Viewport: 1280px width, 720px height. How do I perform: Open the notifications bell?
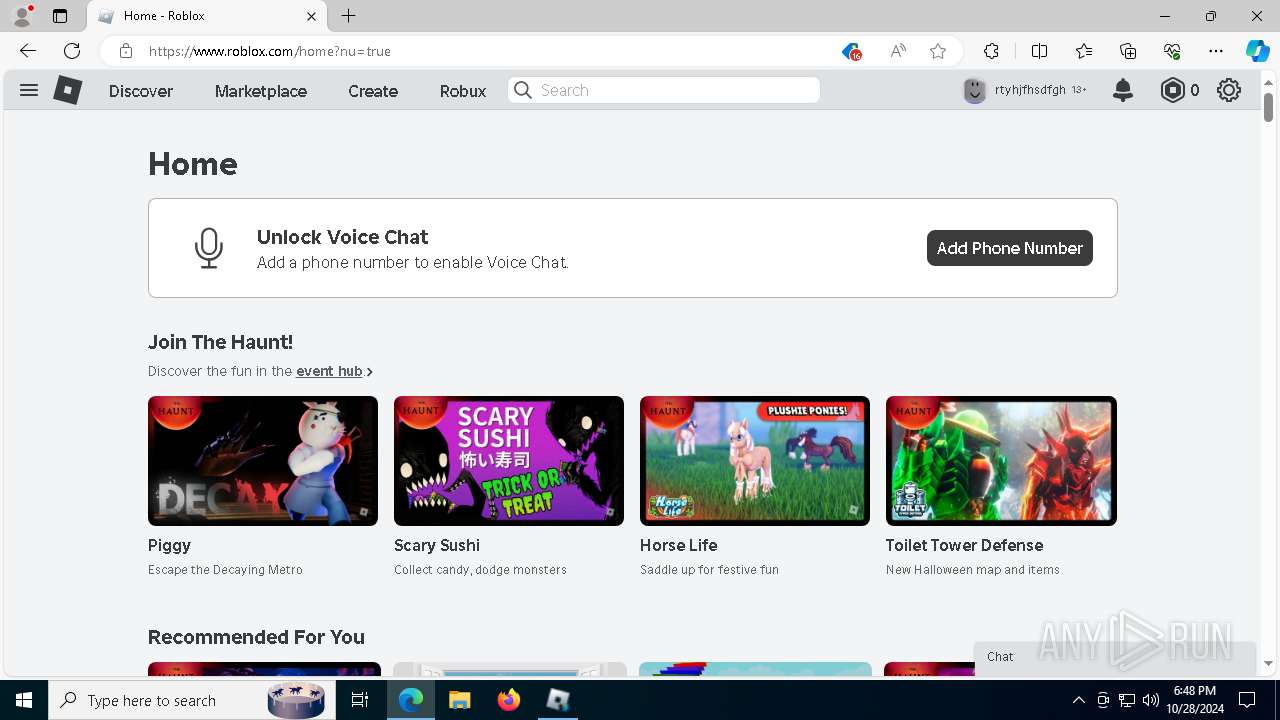1123,90
